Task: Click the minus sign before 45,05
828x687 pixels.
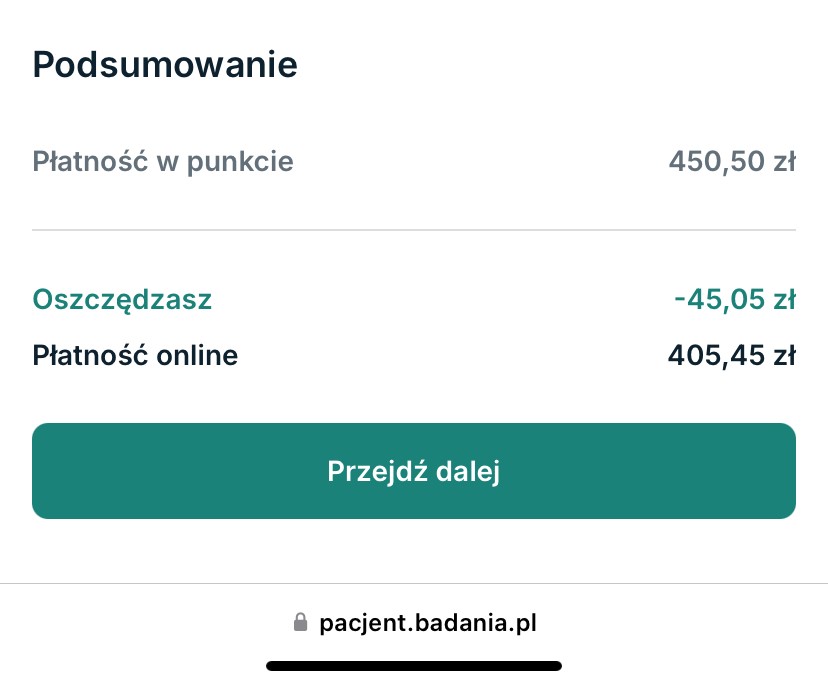Action: tap(679, 300)
